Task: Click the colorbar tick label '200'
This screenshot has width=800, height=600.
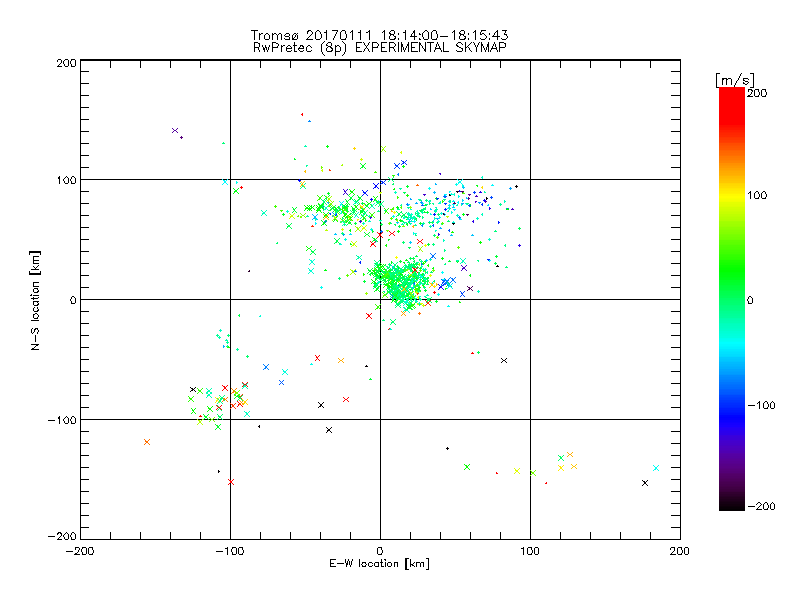Action: pos(757,93)
